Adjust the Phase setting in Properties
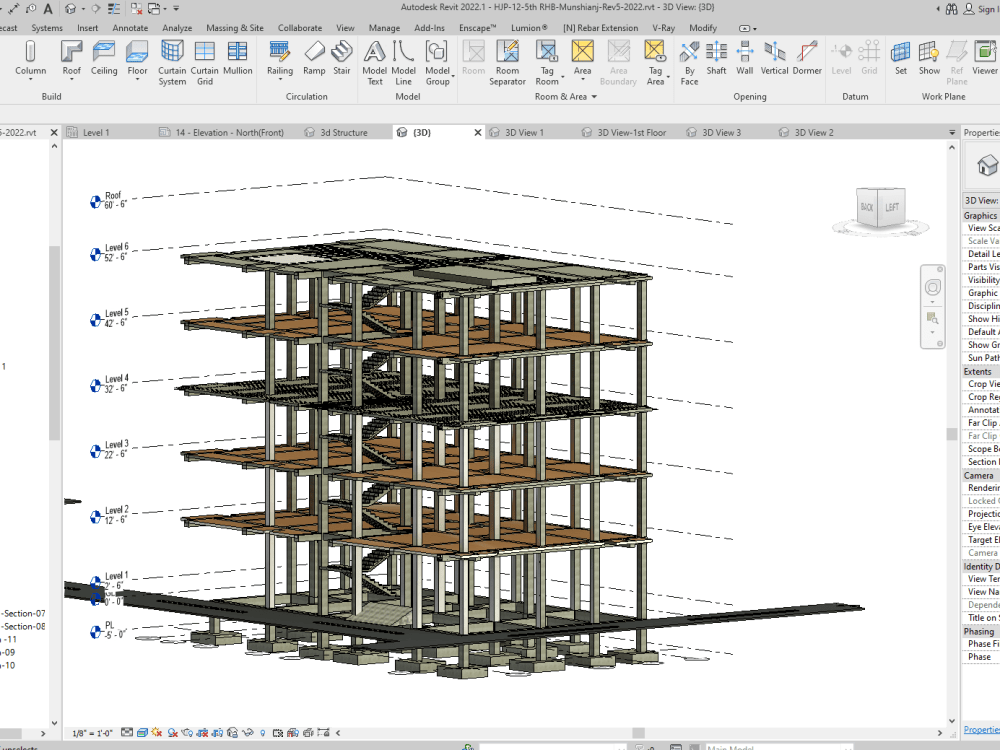 (995, 657)
